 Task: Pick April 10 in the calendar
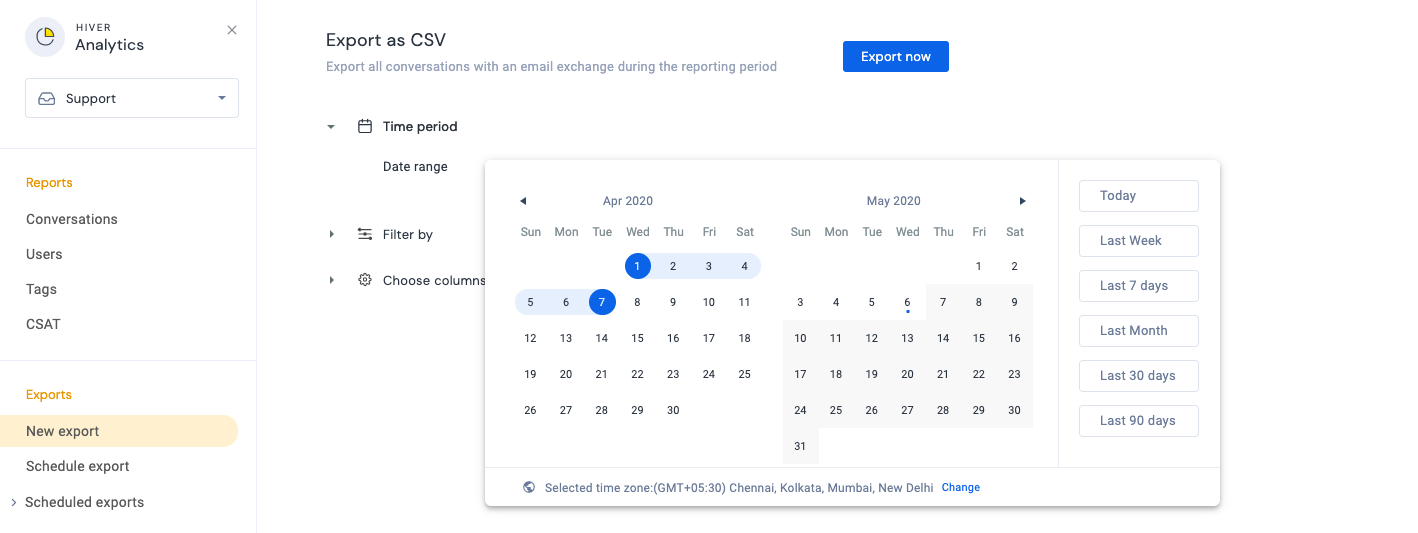(x=709, y=302)
